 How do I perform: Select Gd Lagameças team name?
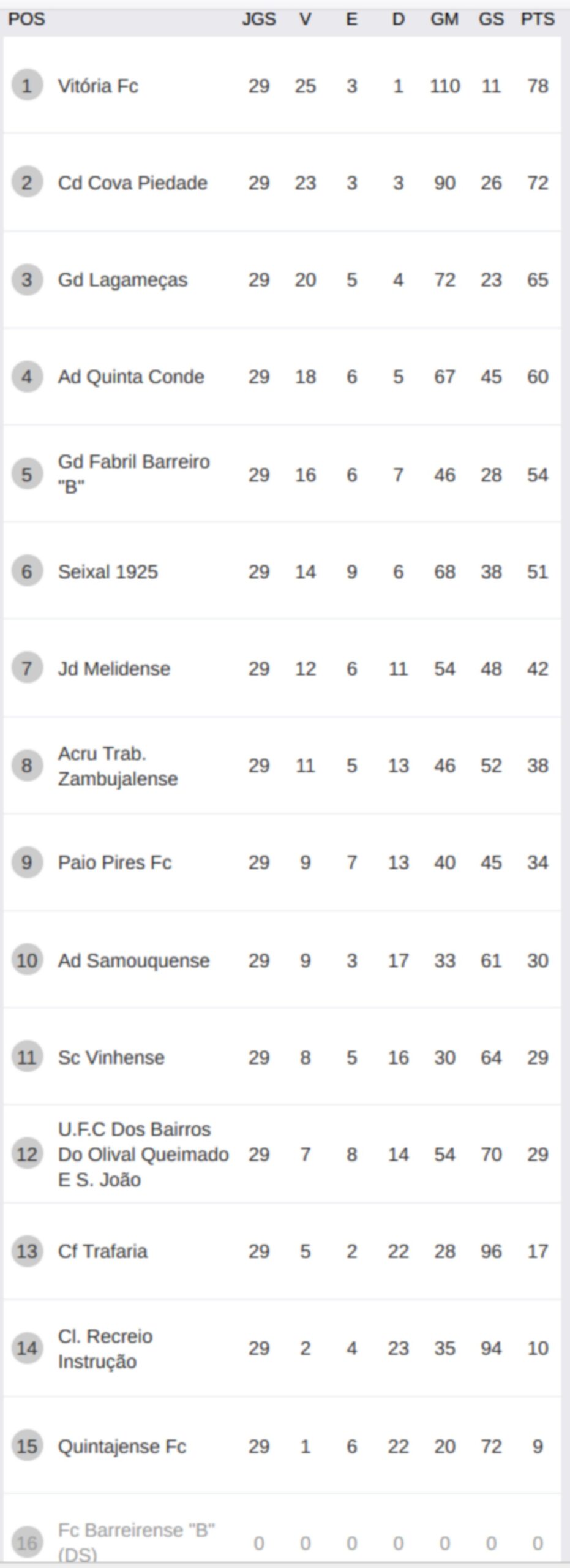(122, 280)
